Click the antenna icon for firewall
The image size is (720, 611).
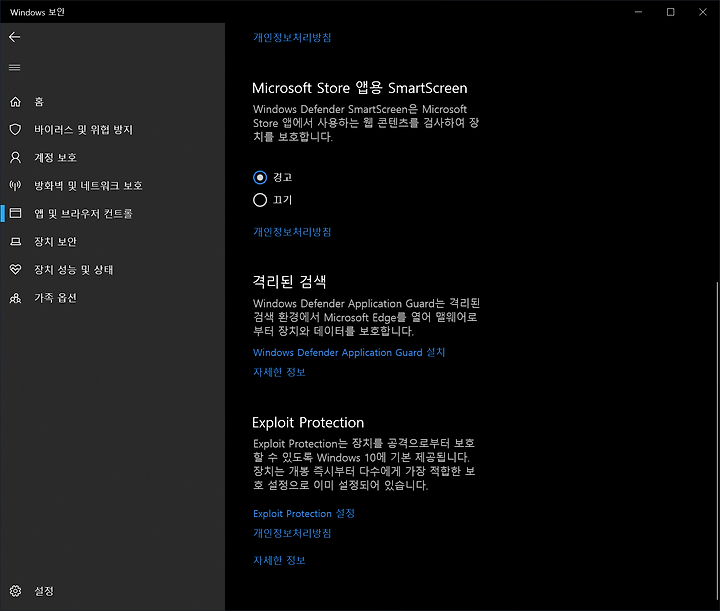coord(16,185)
